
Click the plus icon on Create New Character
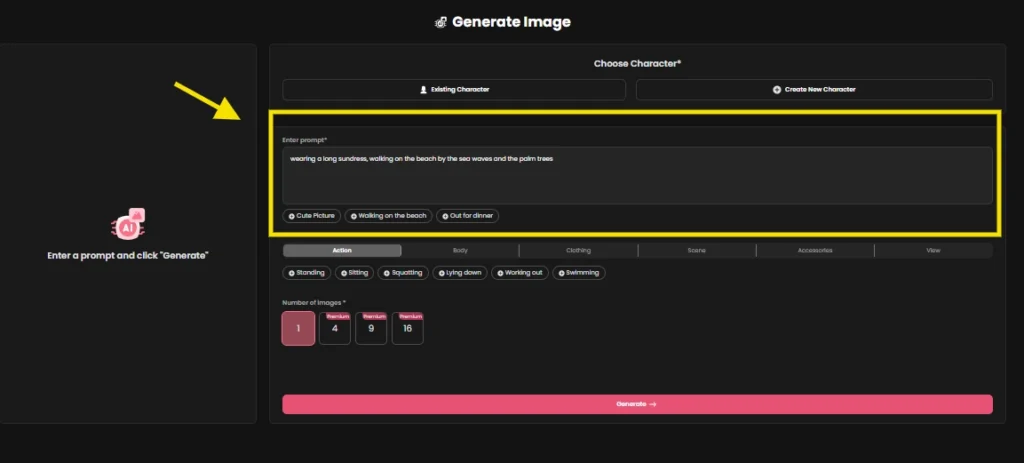[x=776, y=89]
